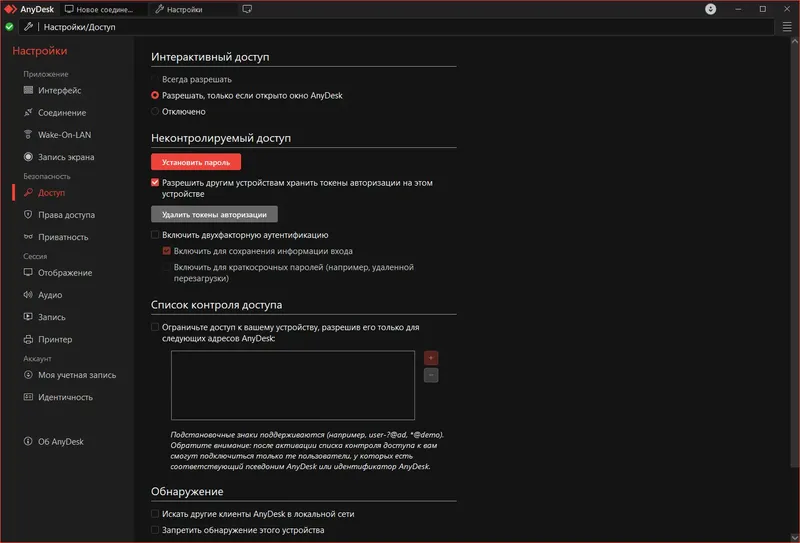Click the Установить пароль button
Viewport: 800px width, 543px height.
(196, 162)
